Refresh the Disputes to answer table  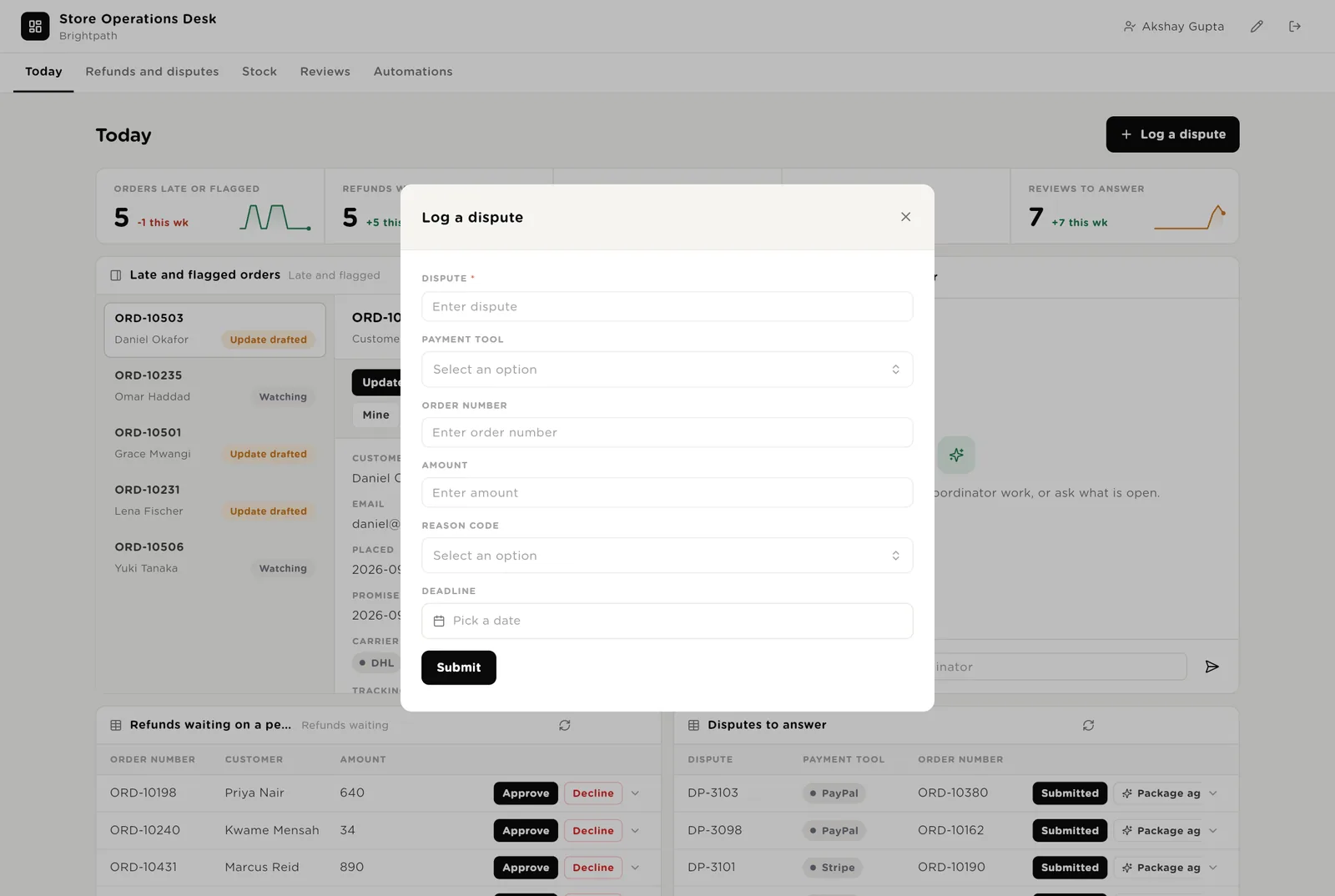(x=1088, y=725)
